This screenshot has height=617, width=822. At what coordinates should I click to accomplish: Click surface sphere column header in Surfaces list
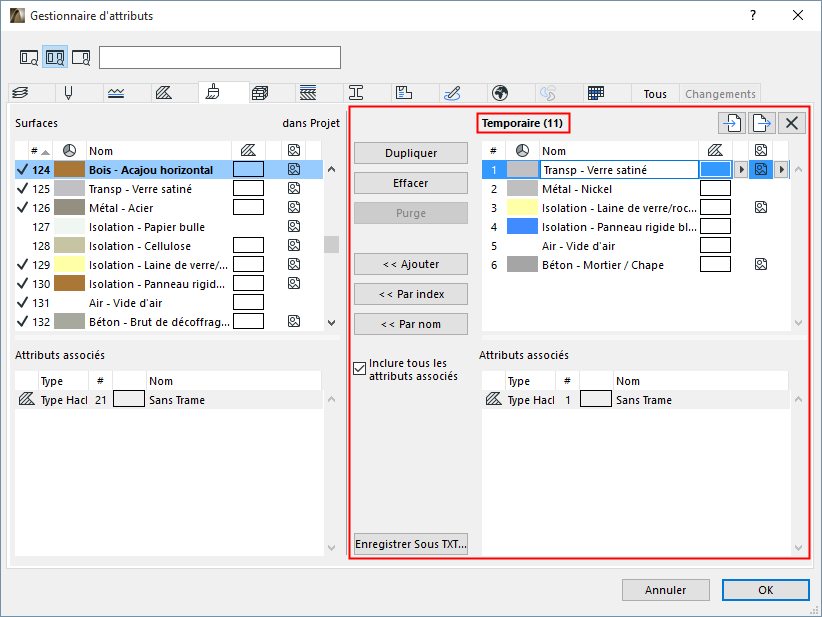tap(69, 151)
